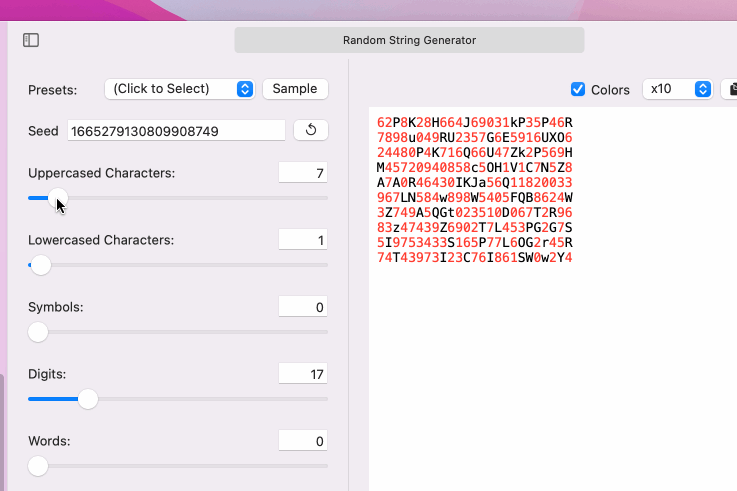Screen dimensions: 737x491
Task: Select generated string starting with 967LN584w
Action: pyautogui.click(x=475, y=198)
